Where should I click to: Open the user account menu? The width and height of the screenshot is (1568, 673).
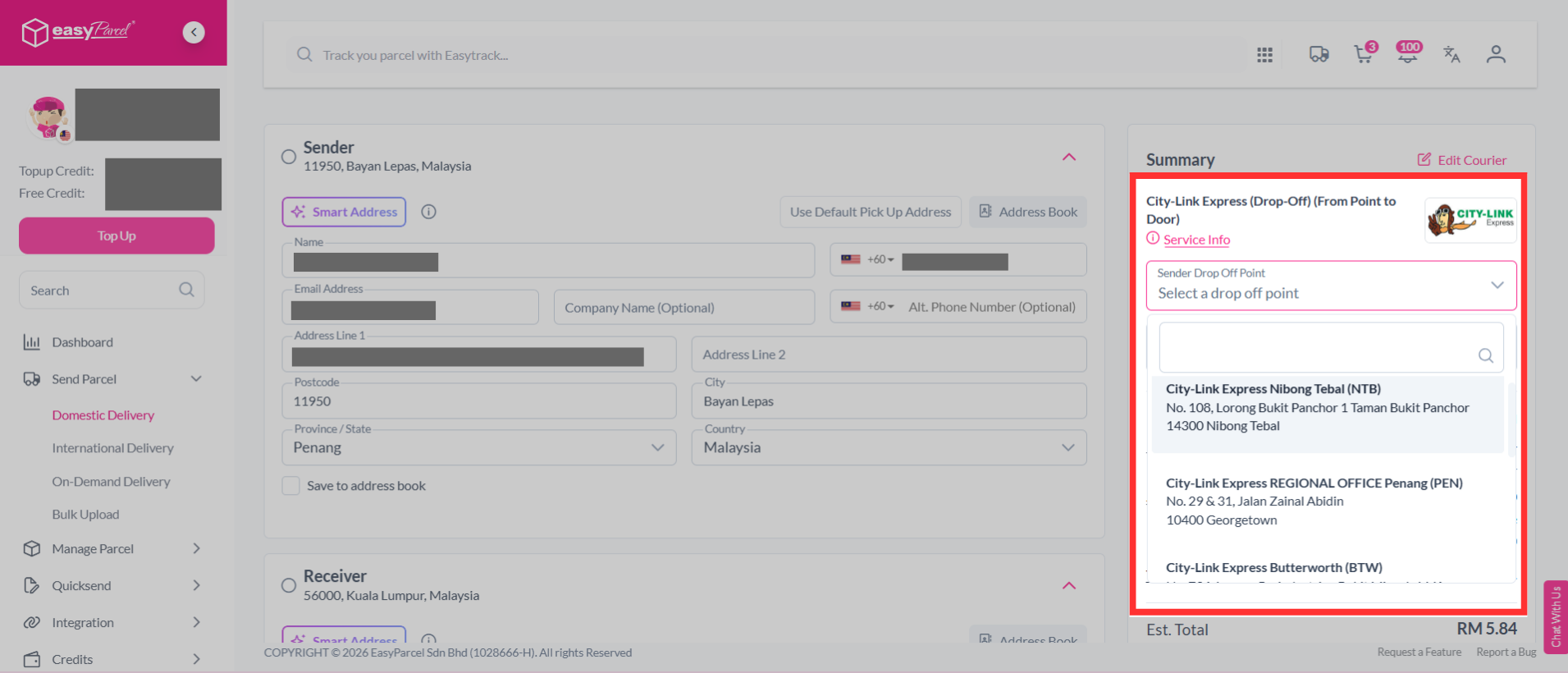point(1496,55)
